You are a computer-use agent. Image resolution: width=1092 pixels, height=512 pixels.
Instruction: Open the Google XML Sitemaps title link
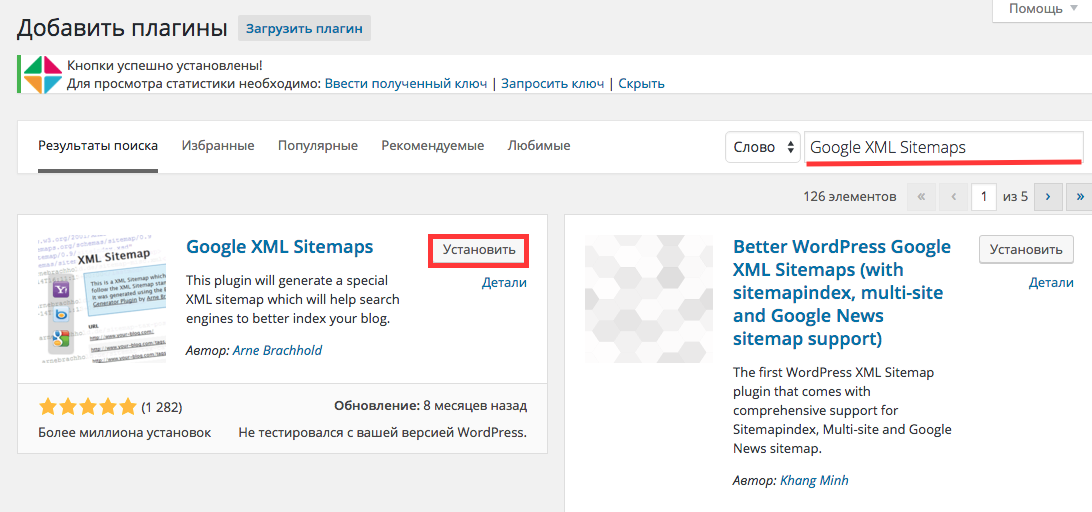(280, 247)
